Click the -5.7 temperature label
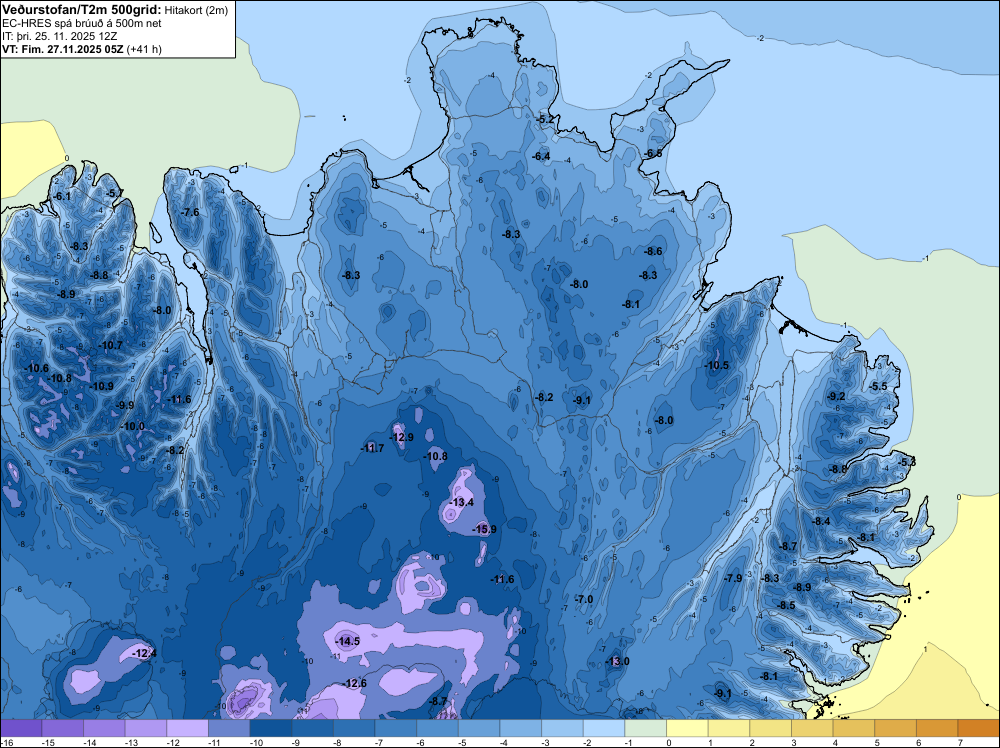 (x=115, y=193)
